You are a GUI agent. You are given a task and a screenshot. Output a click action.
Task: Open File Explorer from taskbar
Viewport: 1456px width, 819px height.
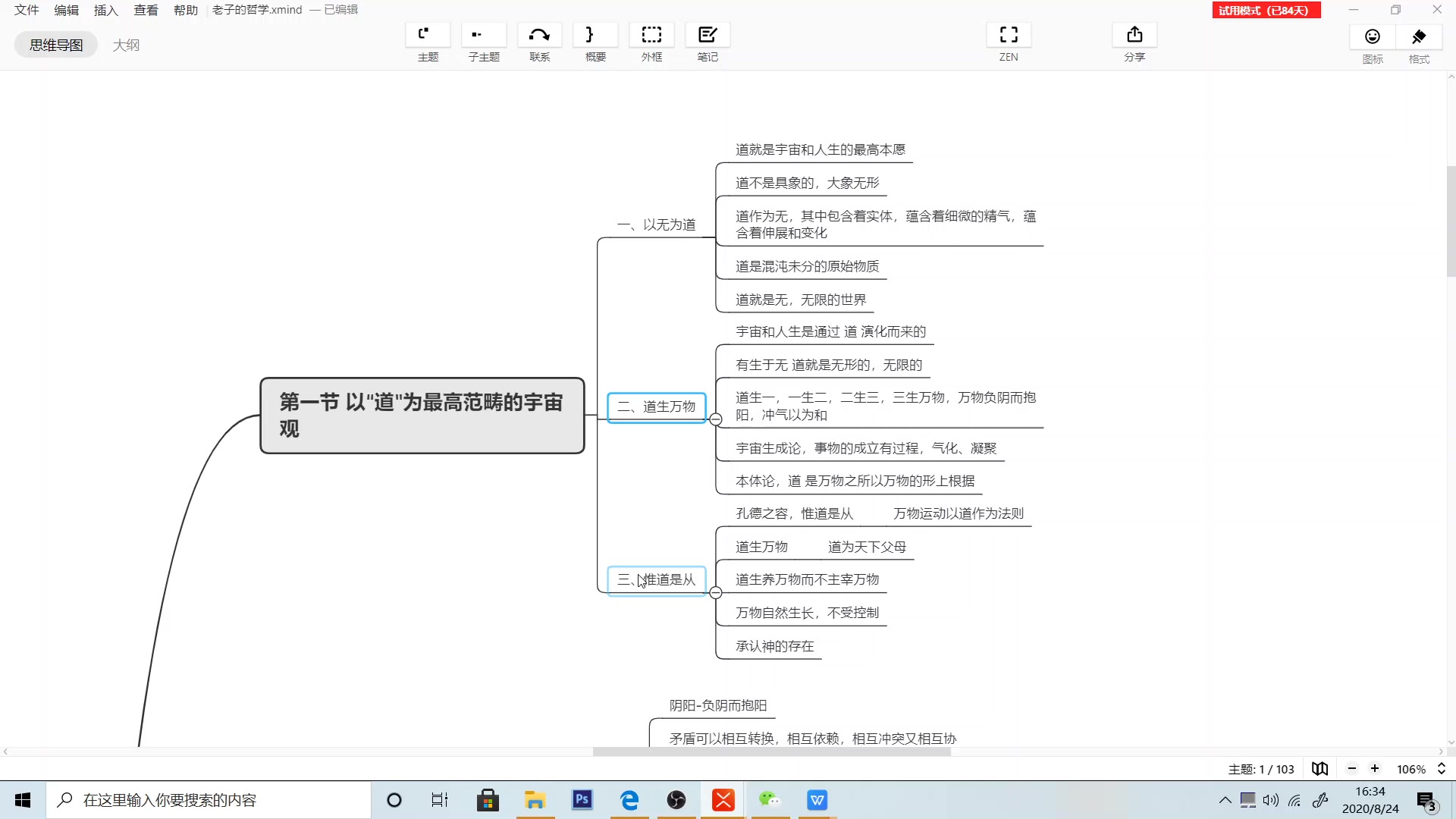pyautogui.click(x=535, y=800)
